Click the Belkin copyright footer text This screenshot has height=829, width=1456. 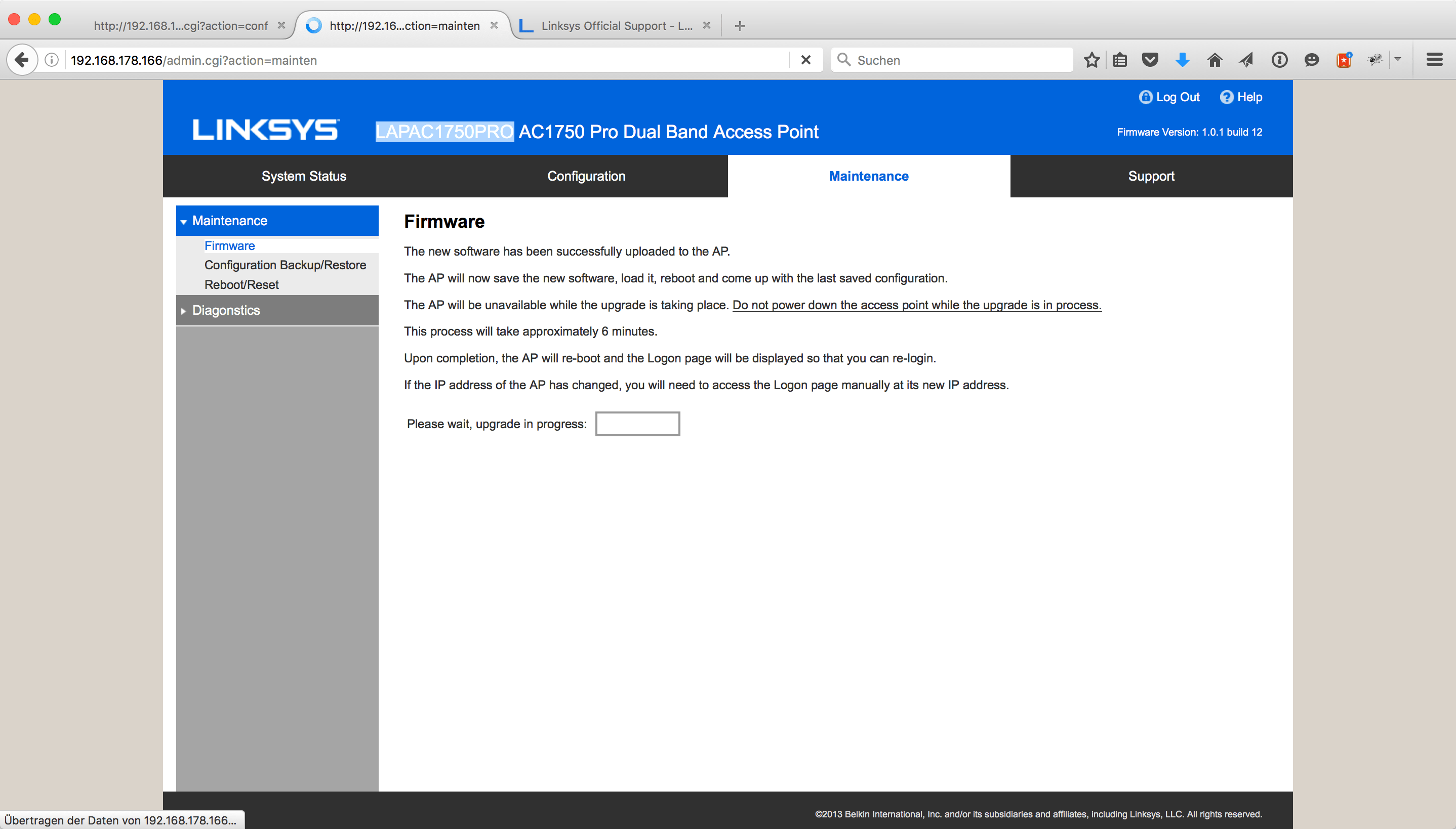1039,814
